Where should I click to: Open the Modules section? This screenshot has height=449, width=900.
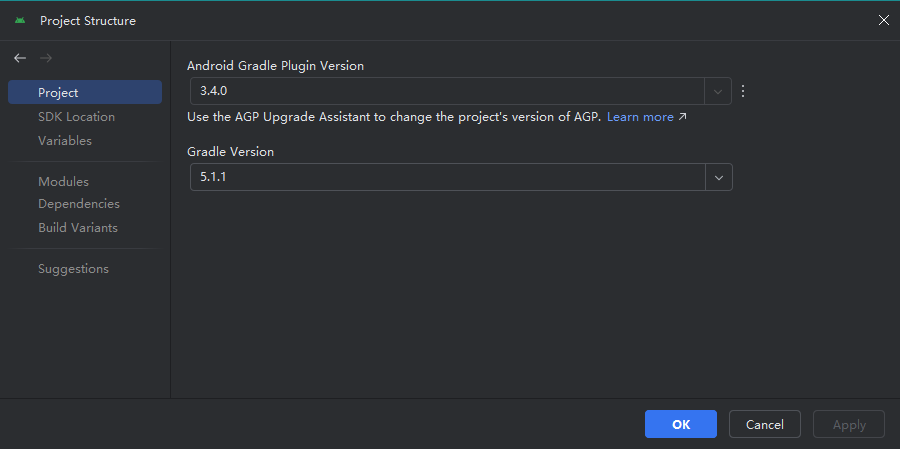(x=63, y=181)
